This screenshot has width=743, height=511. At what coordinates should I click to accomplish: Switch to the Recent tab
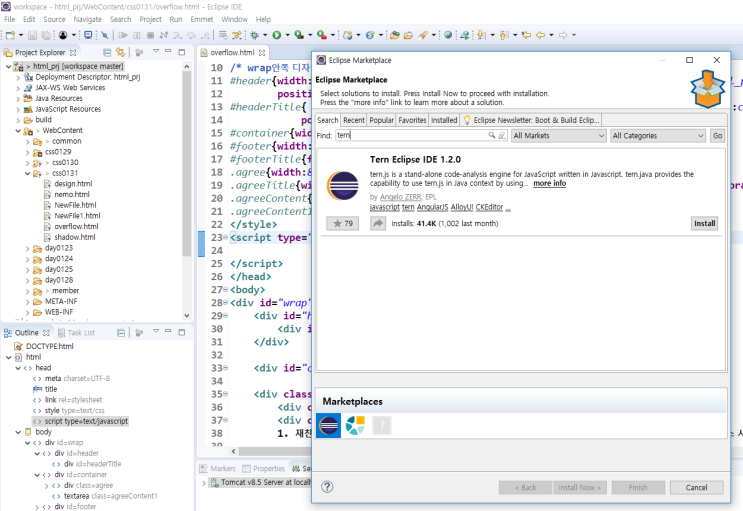354,120
